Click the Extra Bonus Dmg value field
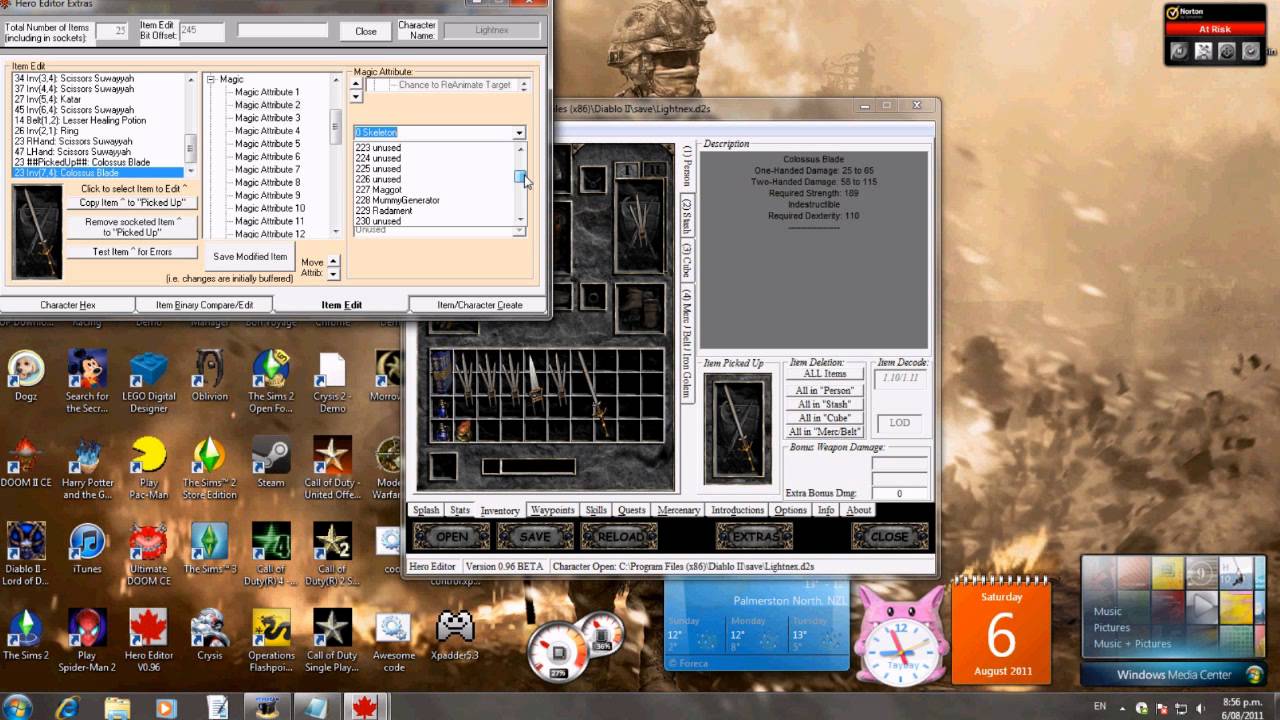 (900, 493)
